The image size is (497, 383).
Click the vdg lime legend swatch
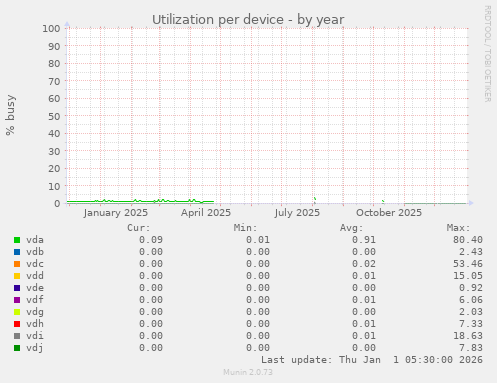click(x=17, y=312)
